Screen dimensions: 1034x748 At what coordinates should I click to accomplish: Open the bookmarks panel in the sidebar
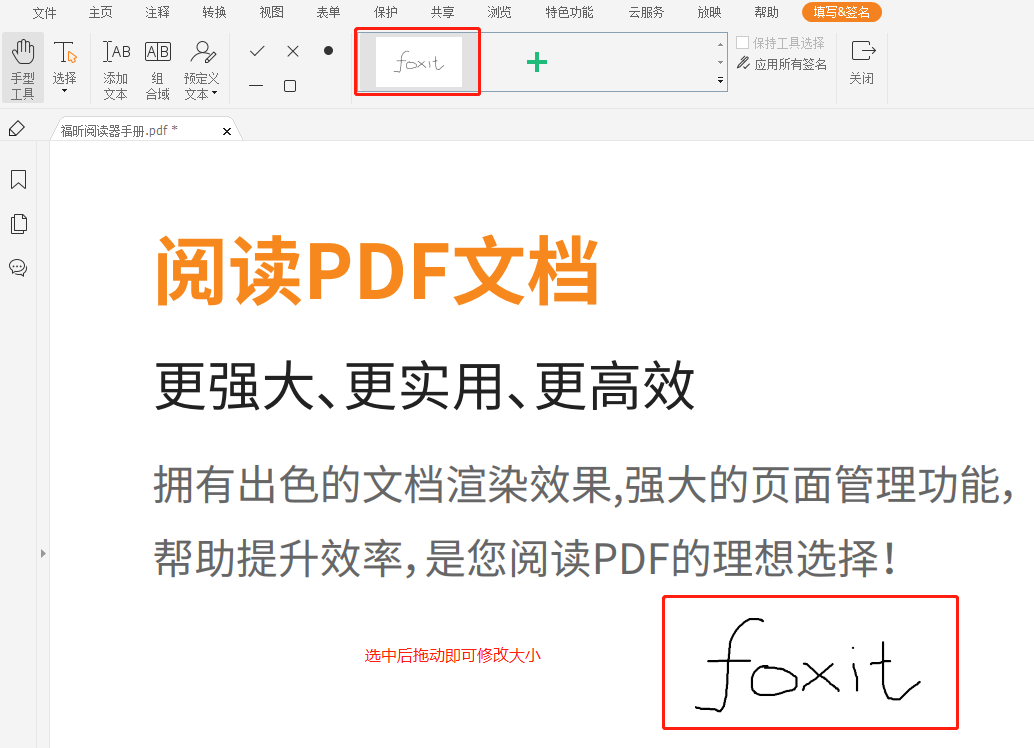pos(18,180)
